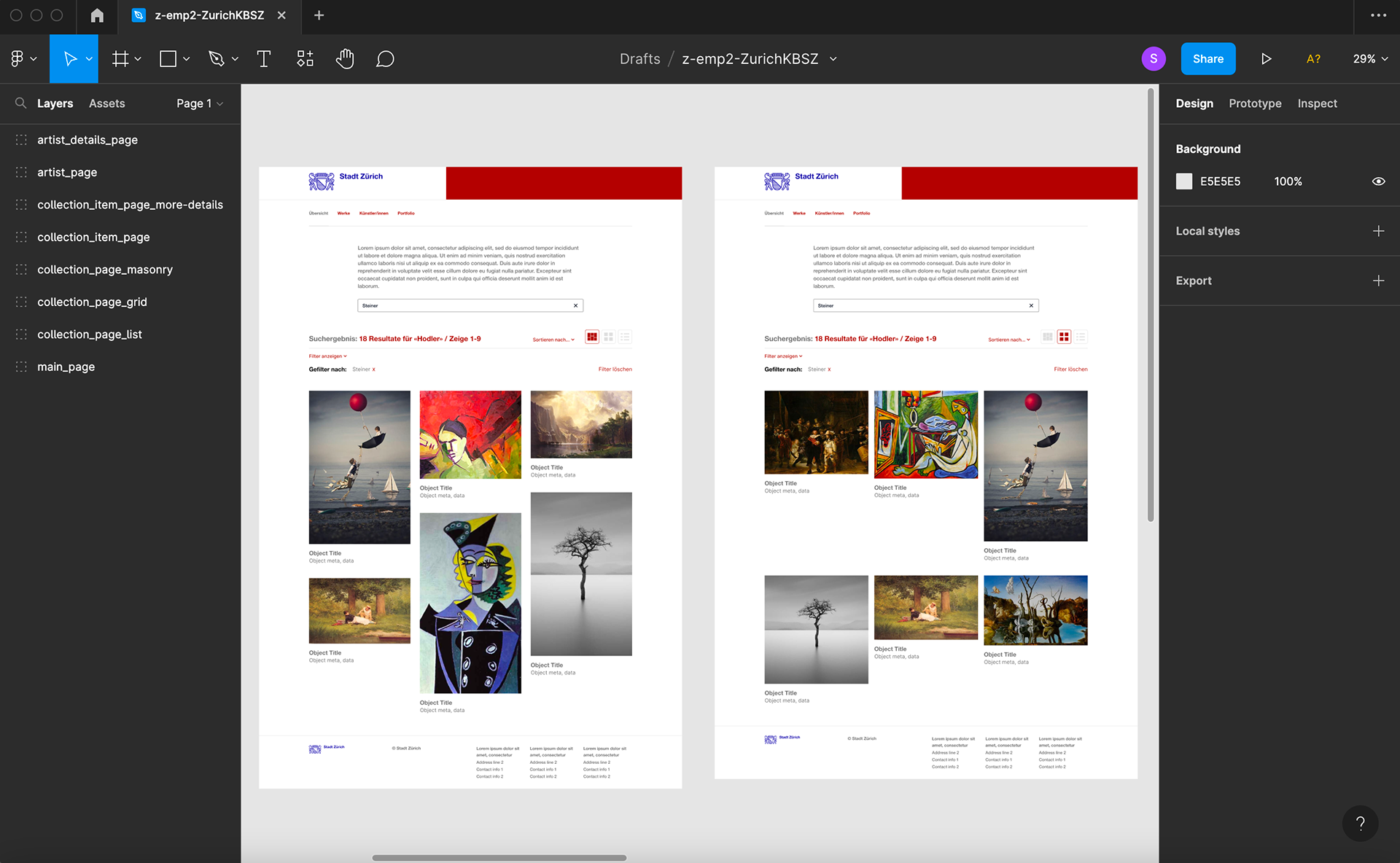Add a local style with plus

[x=1378, y=231]
